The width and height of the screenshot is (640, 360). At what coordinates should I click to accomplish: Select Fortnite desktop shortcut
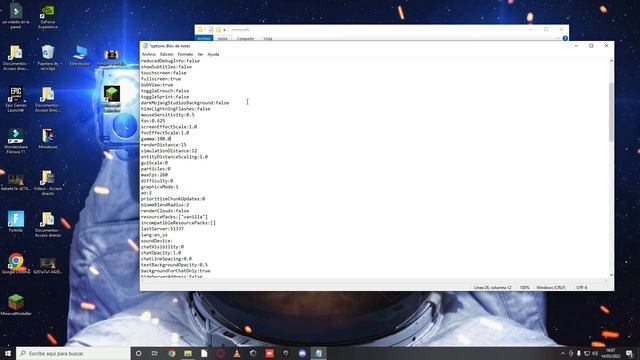16,222
